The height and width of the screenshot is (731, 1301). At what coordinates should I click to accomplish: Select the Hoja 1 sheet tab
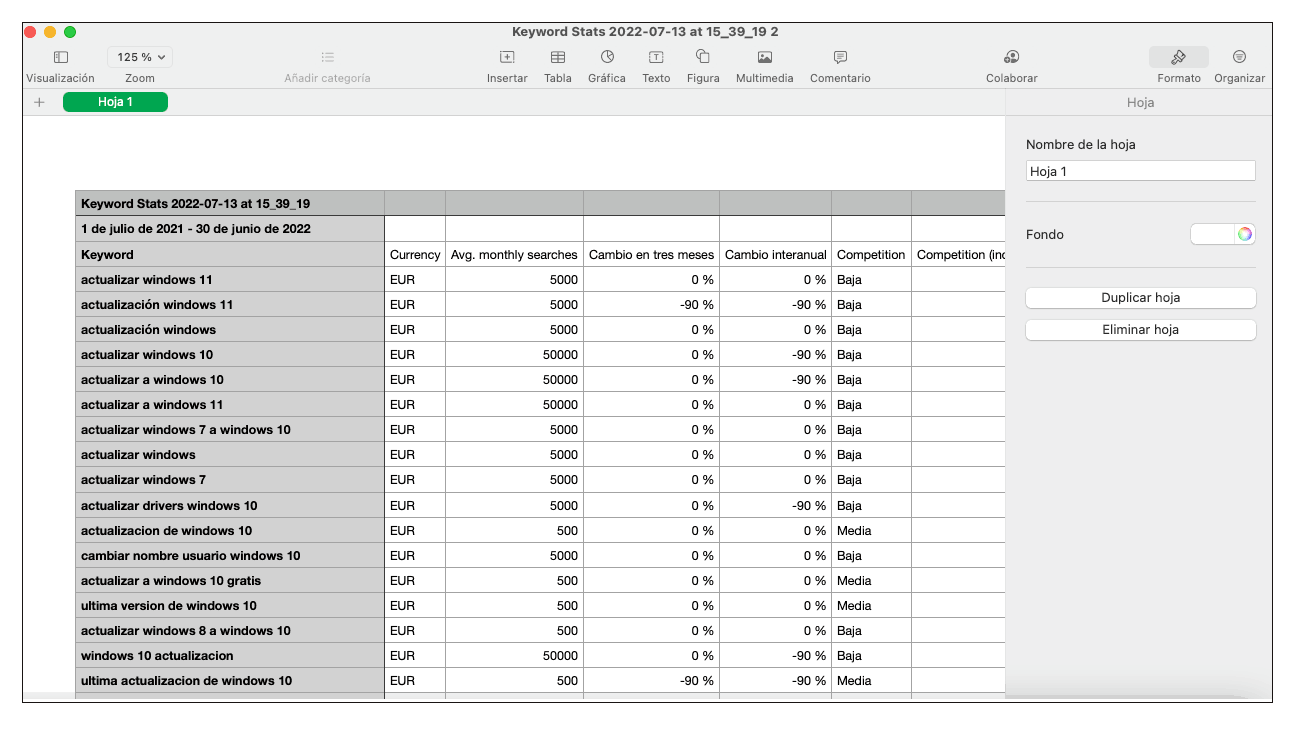115,102
